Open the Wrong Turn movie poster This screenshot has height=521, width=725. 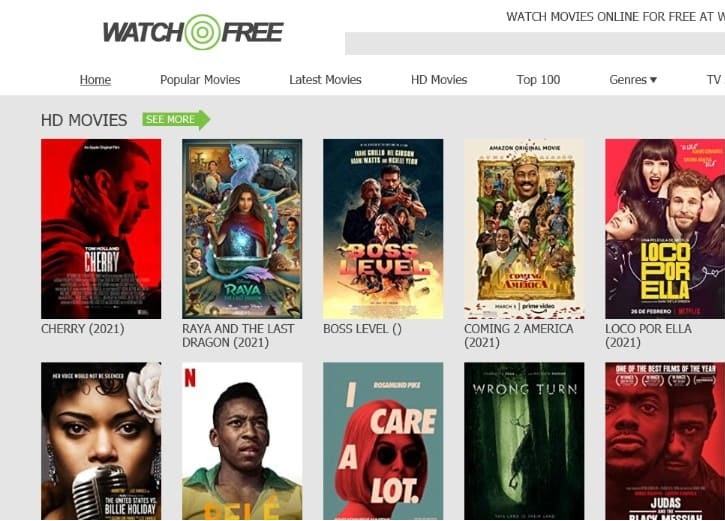pyautogui.click(x=524, y=441)
